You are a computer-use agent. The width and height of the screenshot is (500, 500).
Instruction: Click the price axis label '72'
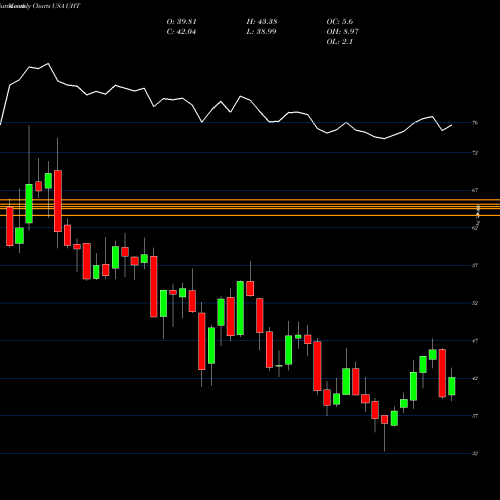pyautogui.click(x=475, y=153)
